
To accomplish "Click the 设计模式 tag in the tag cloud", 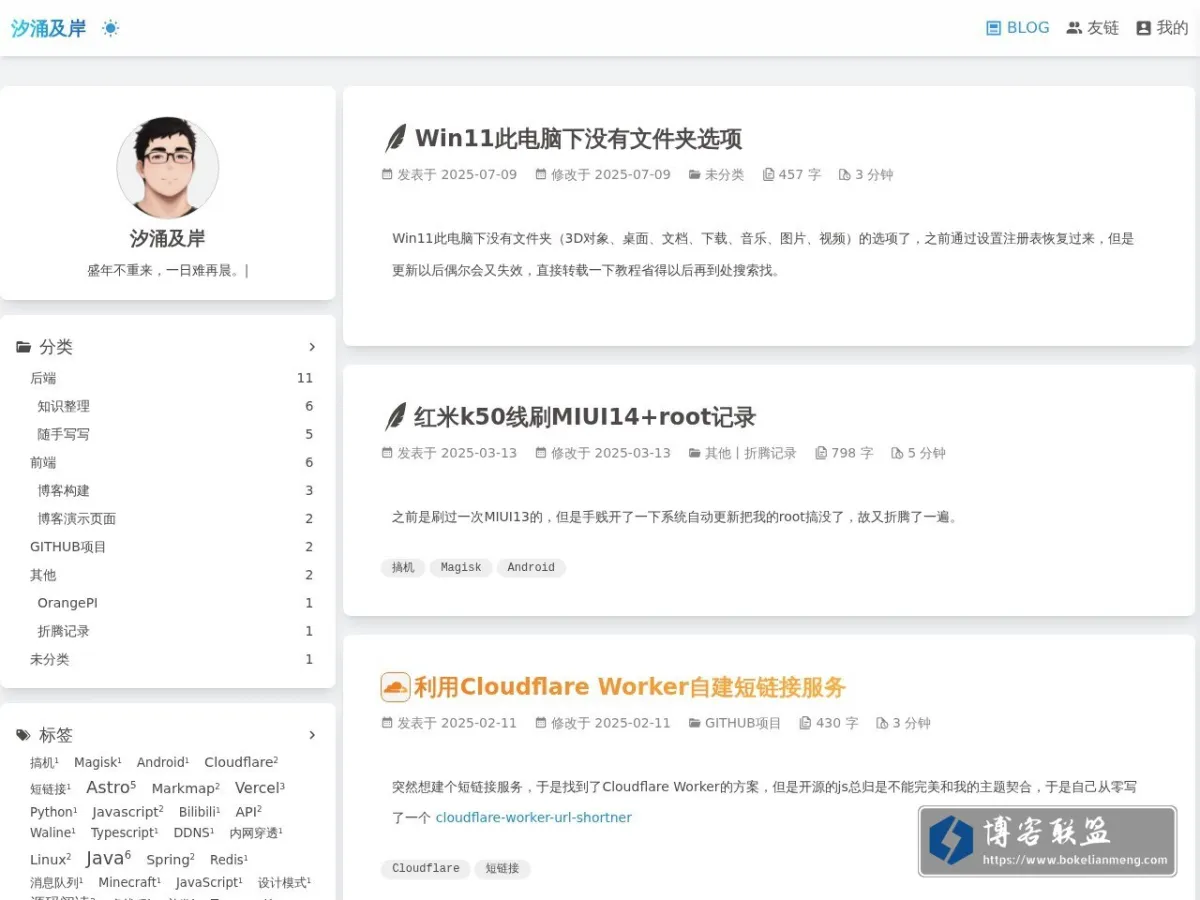I will pyautogui.click(x=284, y=882).
